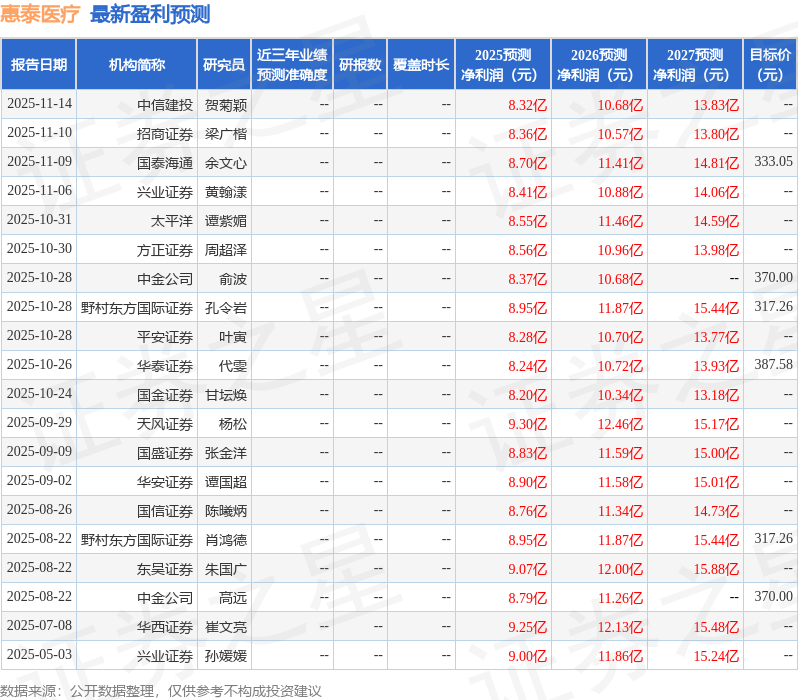Click the 13.77亿 forecast value
Screen dimensions: 798x700
coord(716,337)
